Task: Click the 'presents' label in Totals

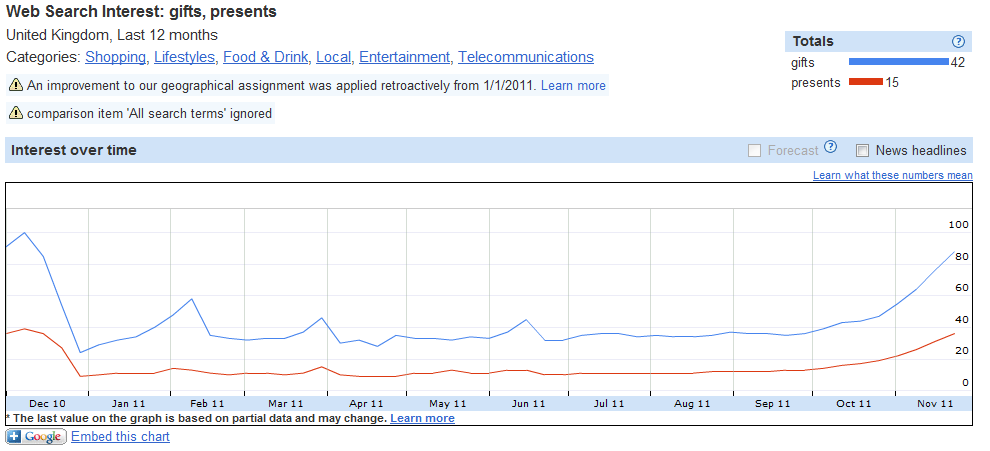Action: (x=816, y=83)
